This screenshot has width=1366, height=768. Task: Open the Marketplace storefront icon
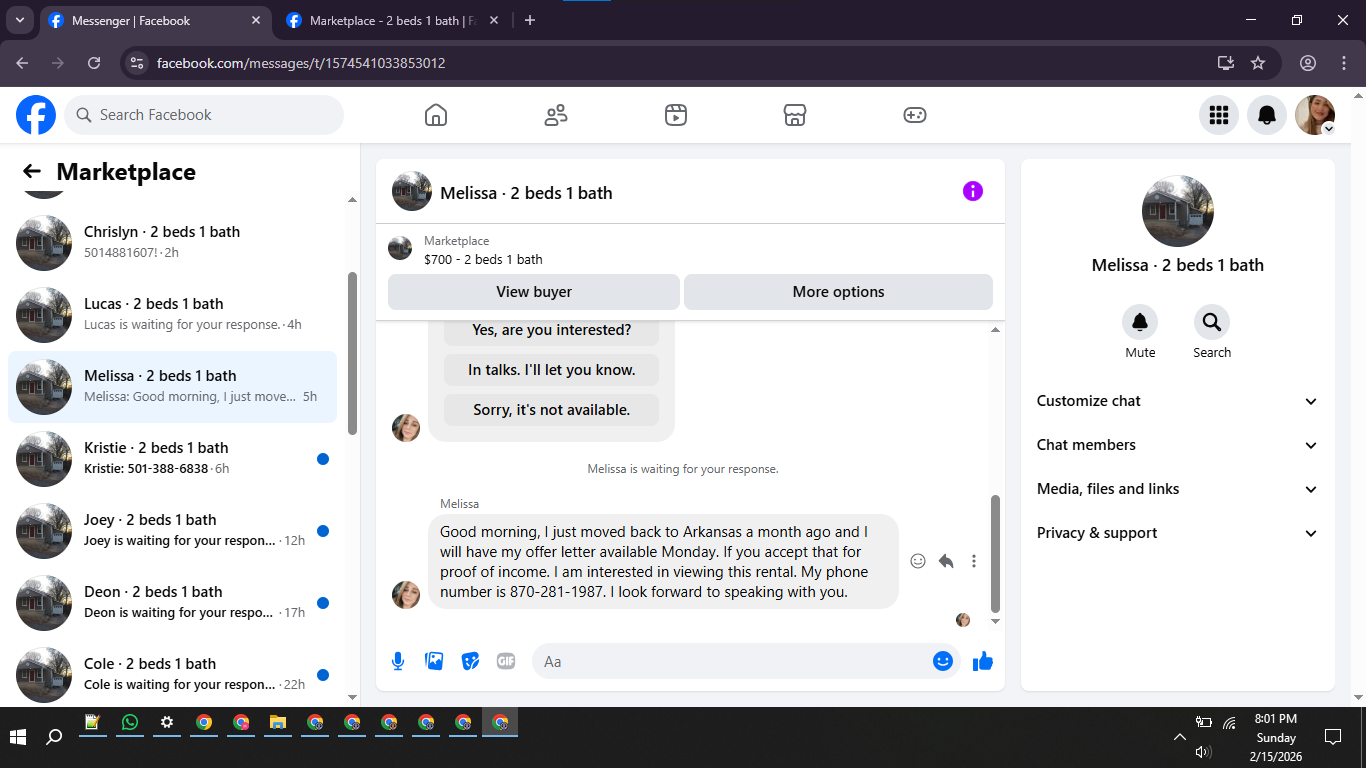(x=795, y=115)
